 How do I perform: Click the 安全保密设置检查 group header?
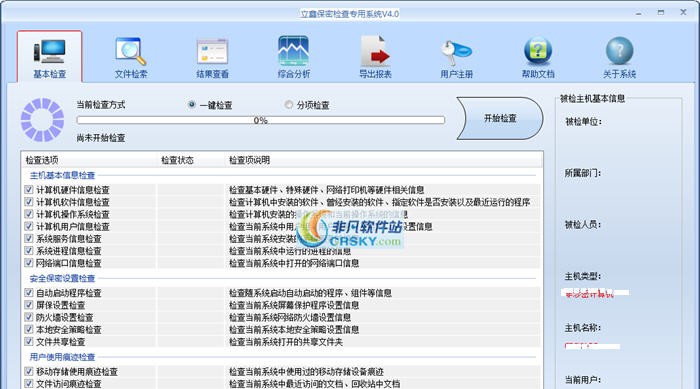pos(62,278)
